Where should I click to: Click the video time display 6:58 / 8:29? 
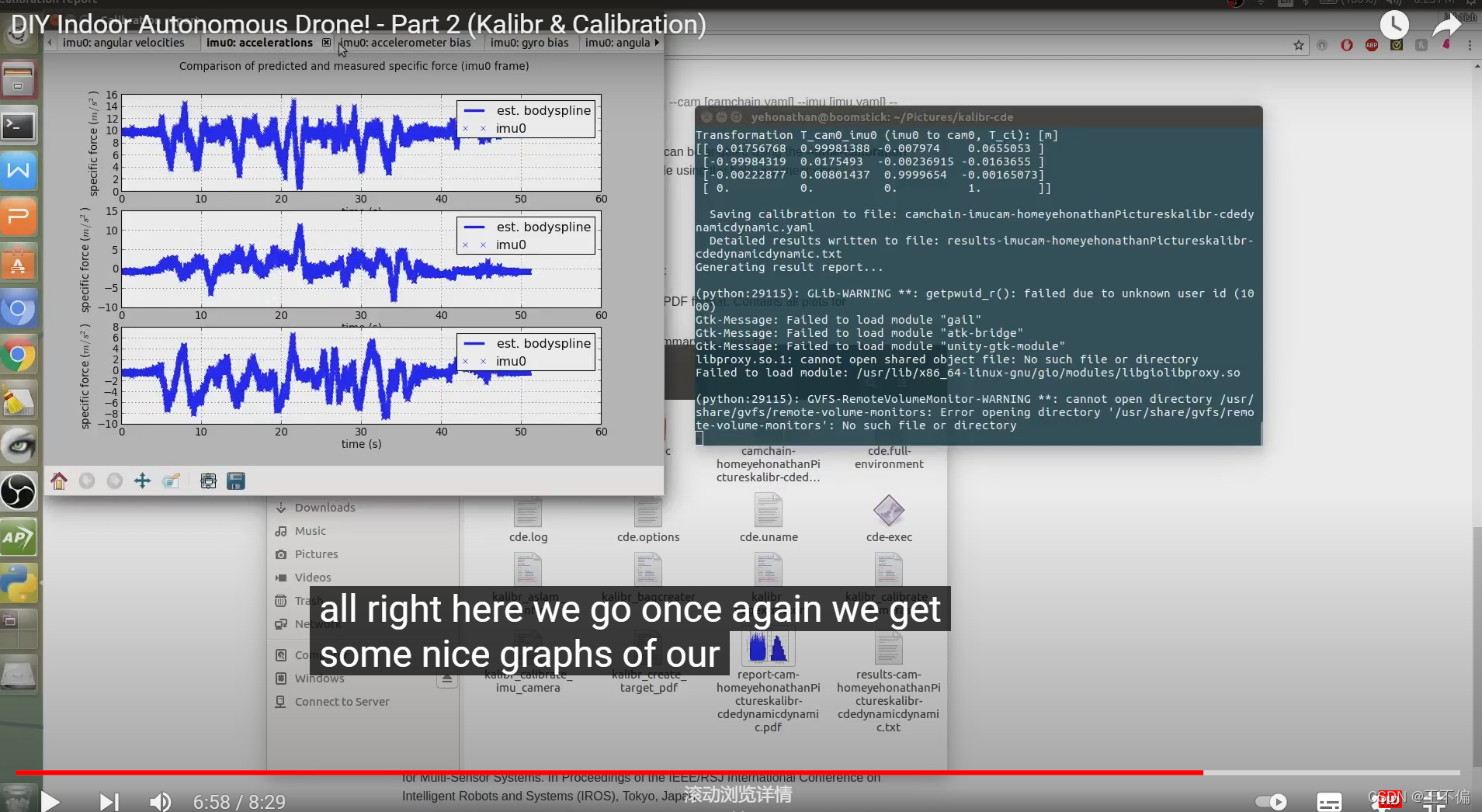[x=239, y=802]
